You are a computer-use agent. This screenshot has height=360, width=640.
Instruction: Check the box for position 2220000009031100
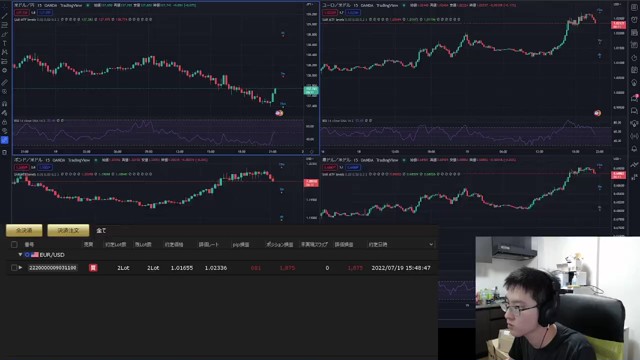tap(14, 268)
